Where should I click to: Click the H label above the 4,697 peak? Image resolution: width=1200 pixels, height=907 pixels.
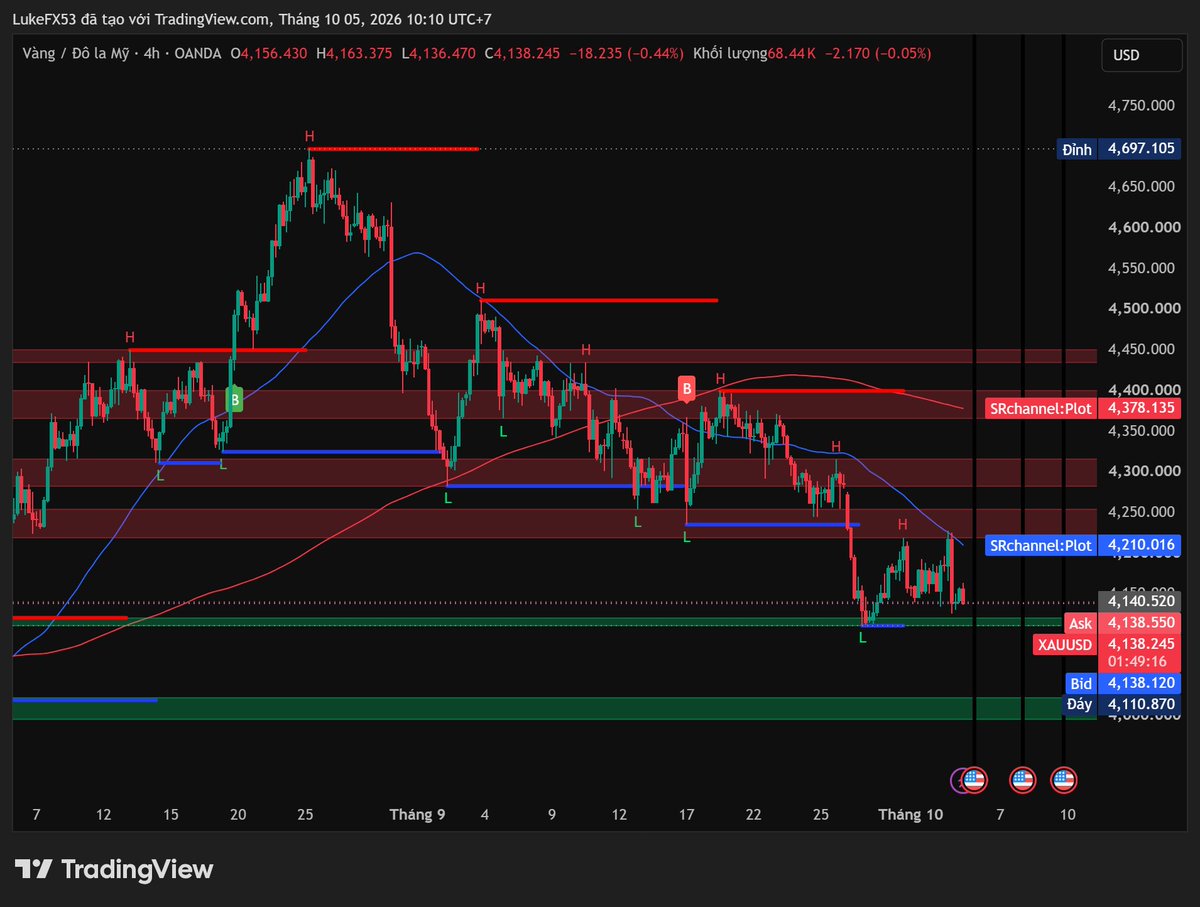(x=309, y=135)
